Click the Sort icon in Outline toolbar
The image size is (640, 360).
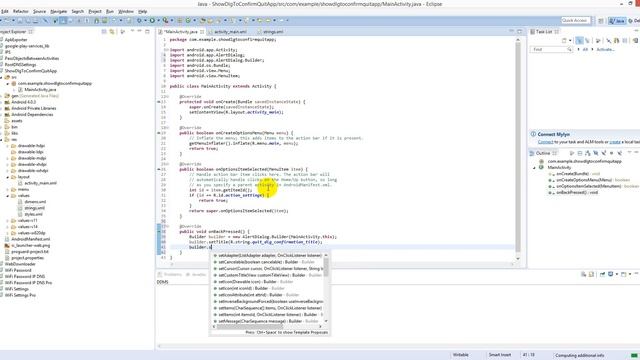click(x=588, y=153)
